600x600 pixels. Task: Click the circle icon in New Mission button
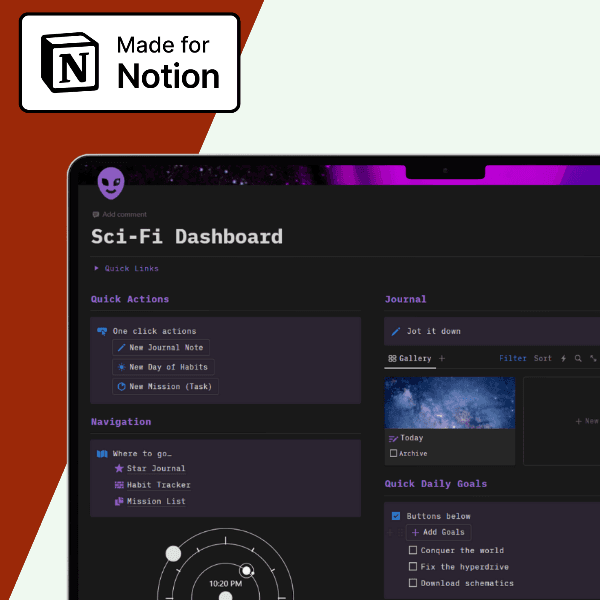pyautogui.click(x=121, y=386)
